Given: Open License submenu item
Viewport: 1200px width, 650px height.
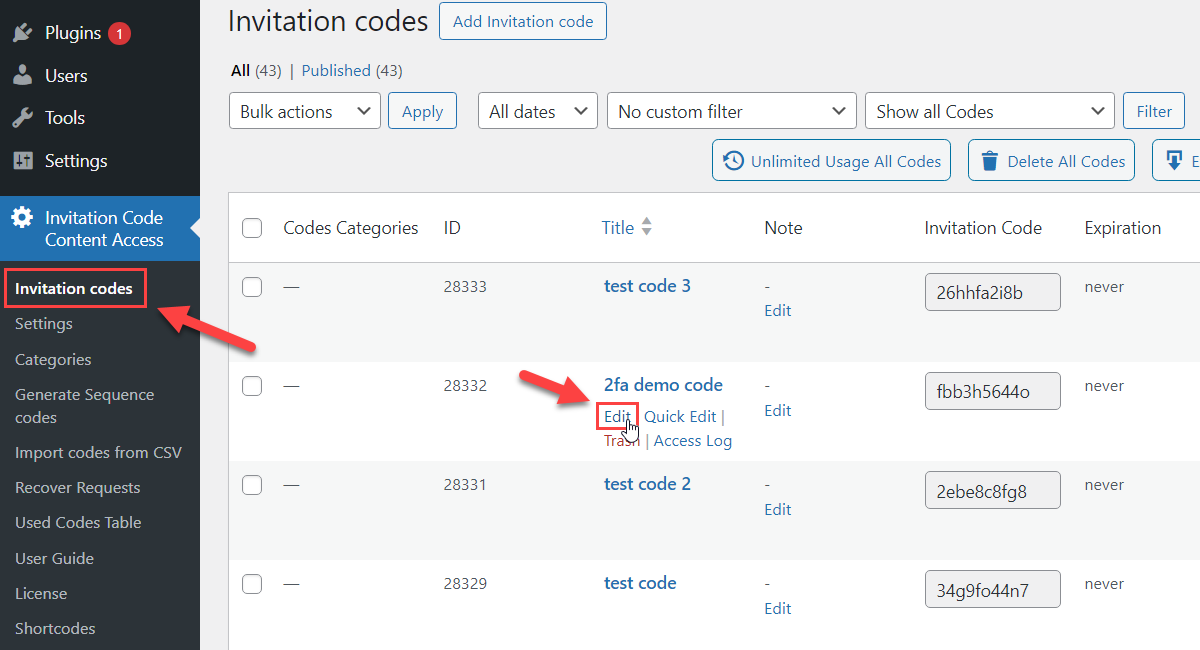Looking at the screenshot, I should tap(41, 593).
